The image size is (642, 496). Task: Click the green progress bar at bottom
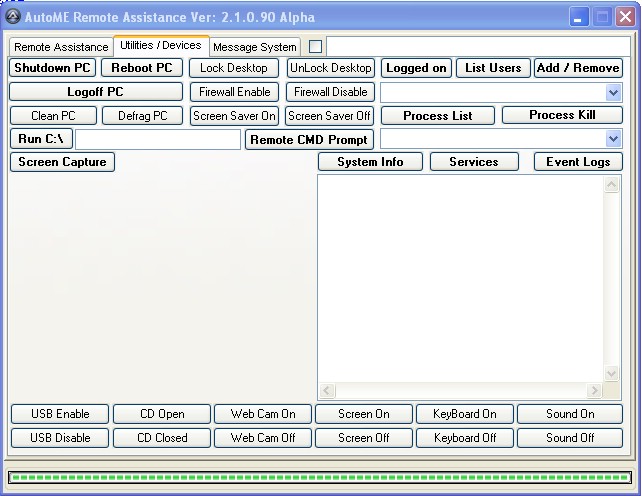(x=320, y=477)
